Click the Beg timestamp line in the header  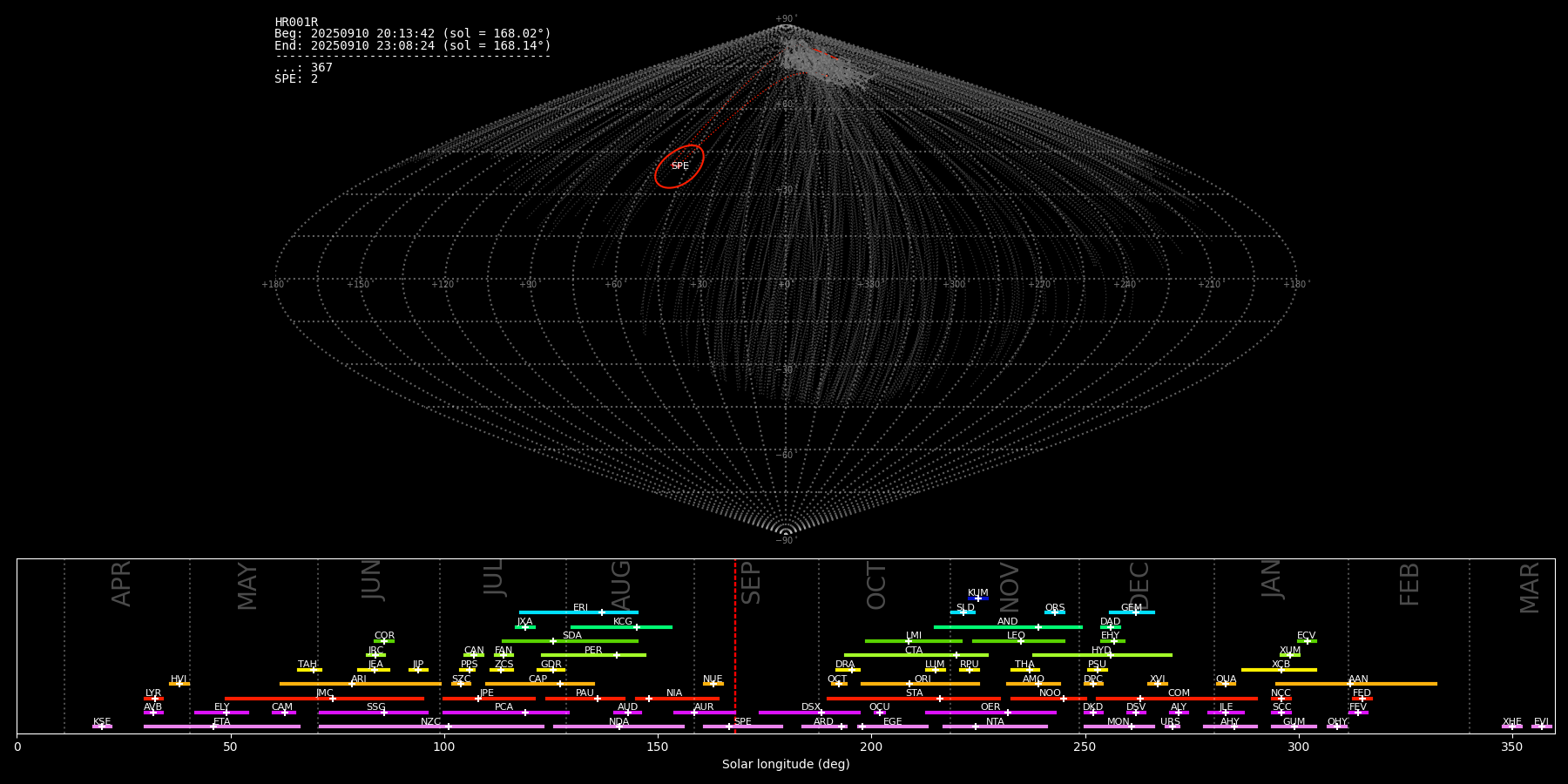(x=413, y=34)
